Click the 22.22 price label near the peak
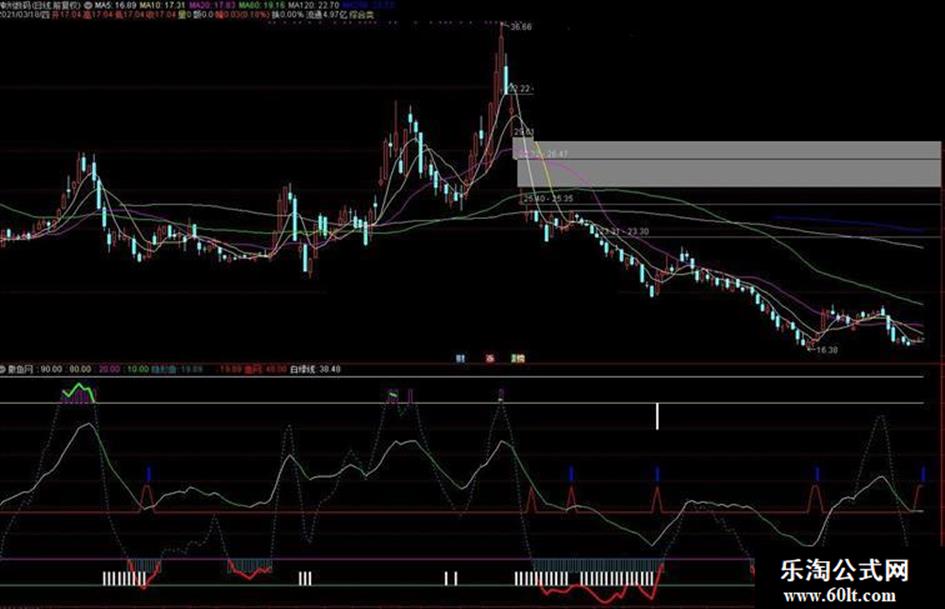945x609 pixels. pos(520,89)
